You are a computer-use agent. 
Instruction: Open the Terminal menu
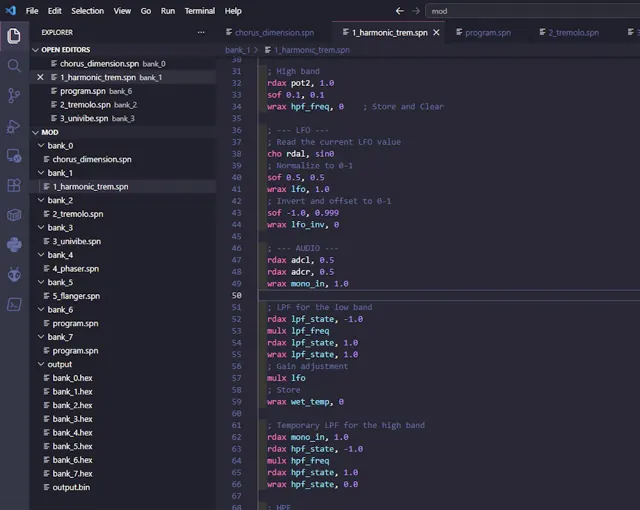point(200,11)
